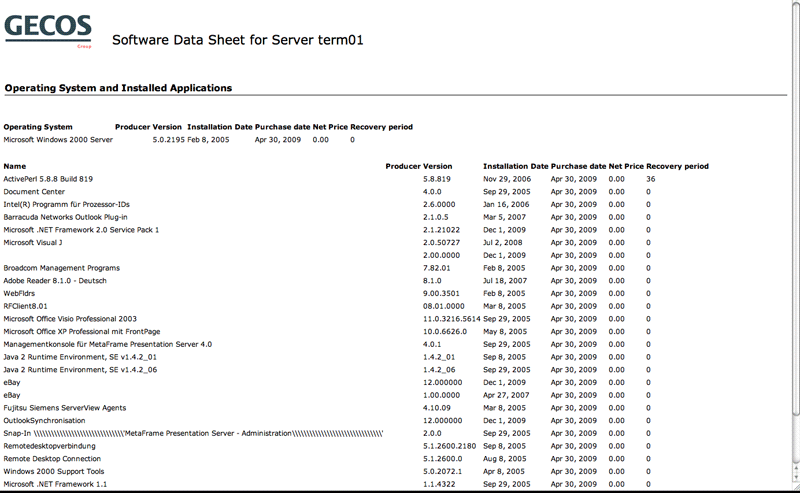
Task: Click installation date 'May 8, 2005'
Action: point(505,332)
